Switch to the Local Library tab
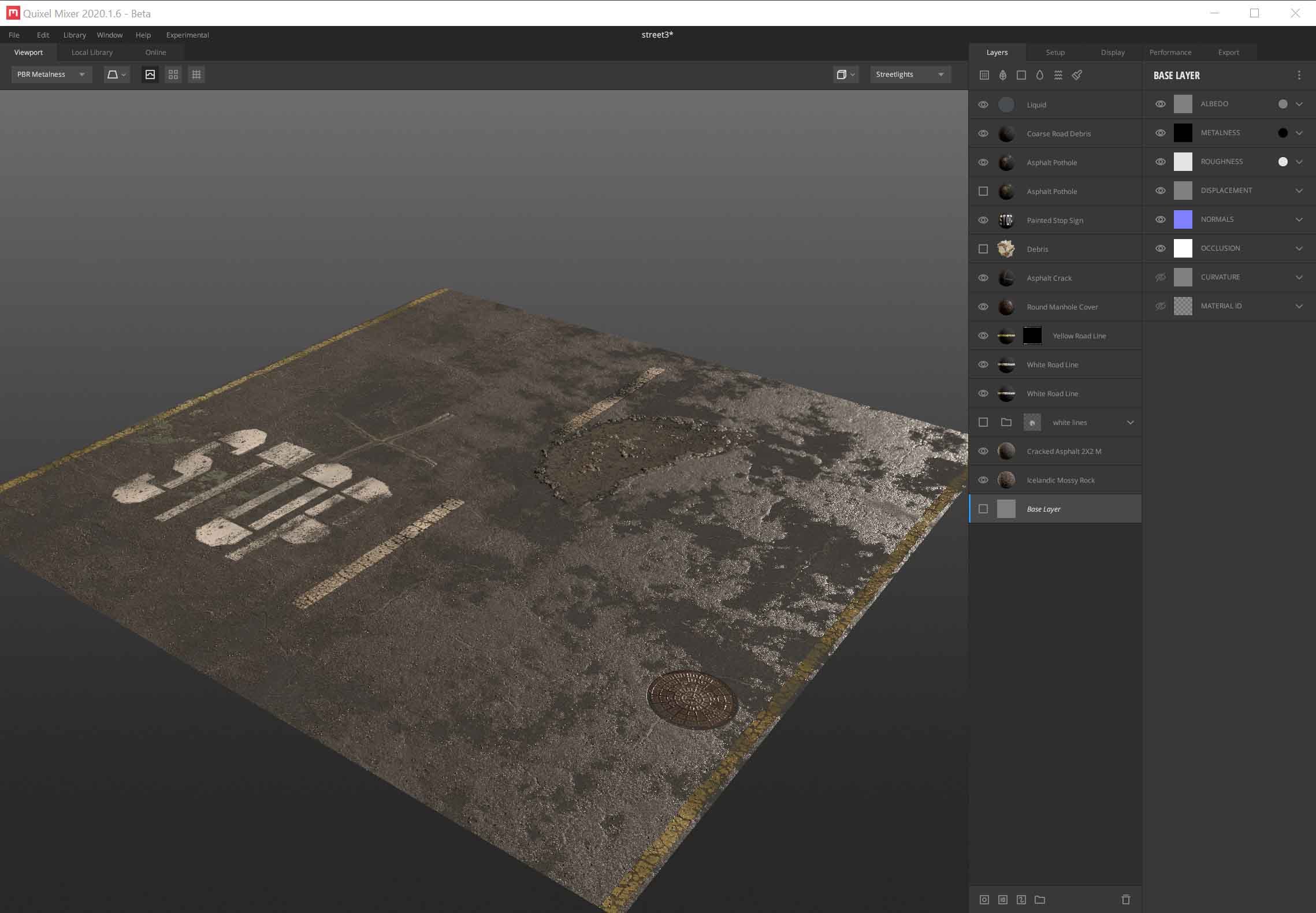The height and width of the screenshot is (913, 1316). [92, 52]
